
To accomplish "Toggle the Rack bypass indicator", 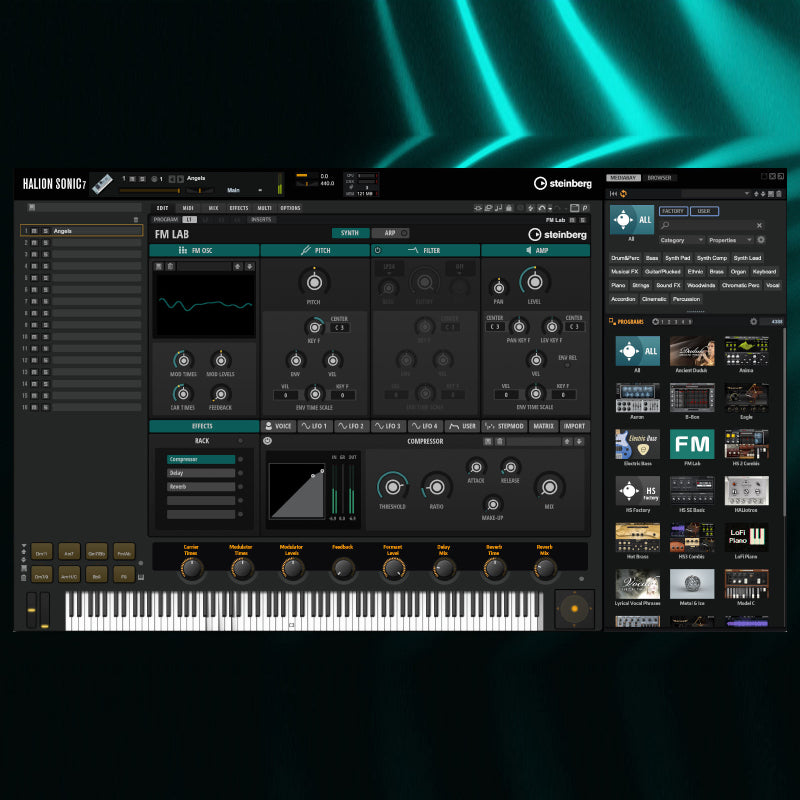I will 240,440.
